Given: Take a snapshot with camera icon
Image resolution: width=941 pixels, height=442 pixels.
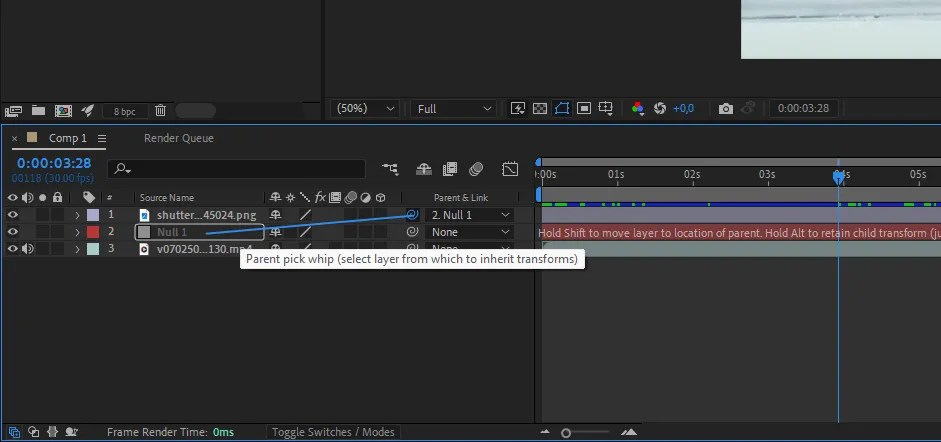Looking at the screenshot, I should 726,109.
